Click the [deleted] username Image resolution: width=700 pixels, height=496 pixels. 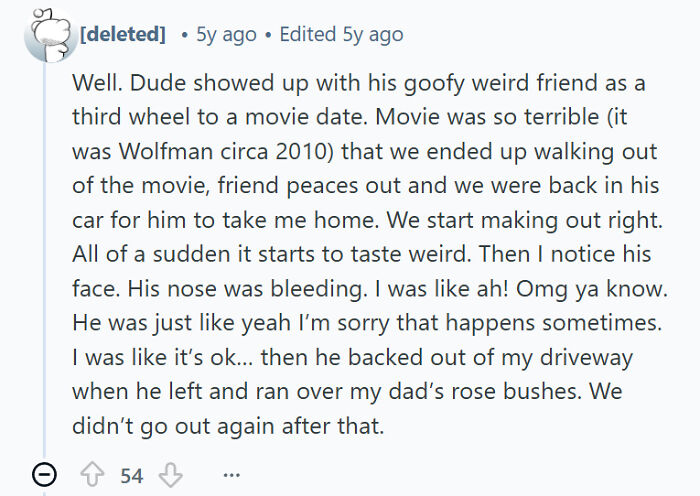(x=124, y=34)
